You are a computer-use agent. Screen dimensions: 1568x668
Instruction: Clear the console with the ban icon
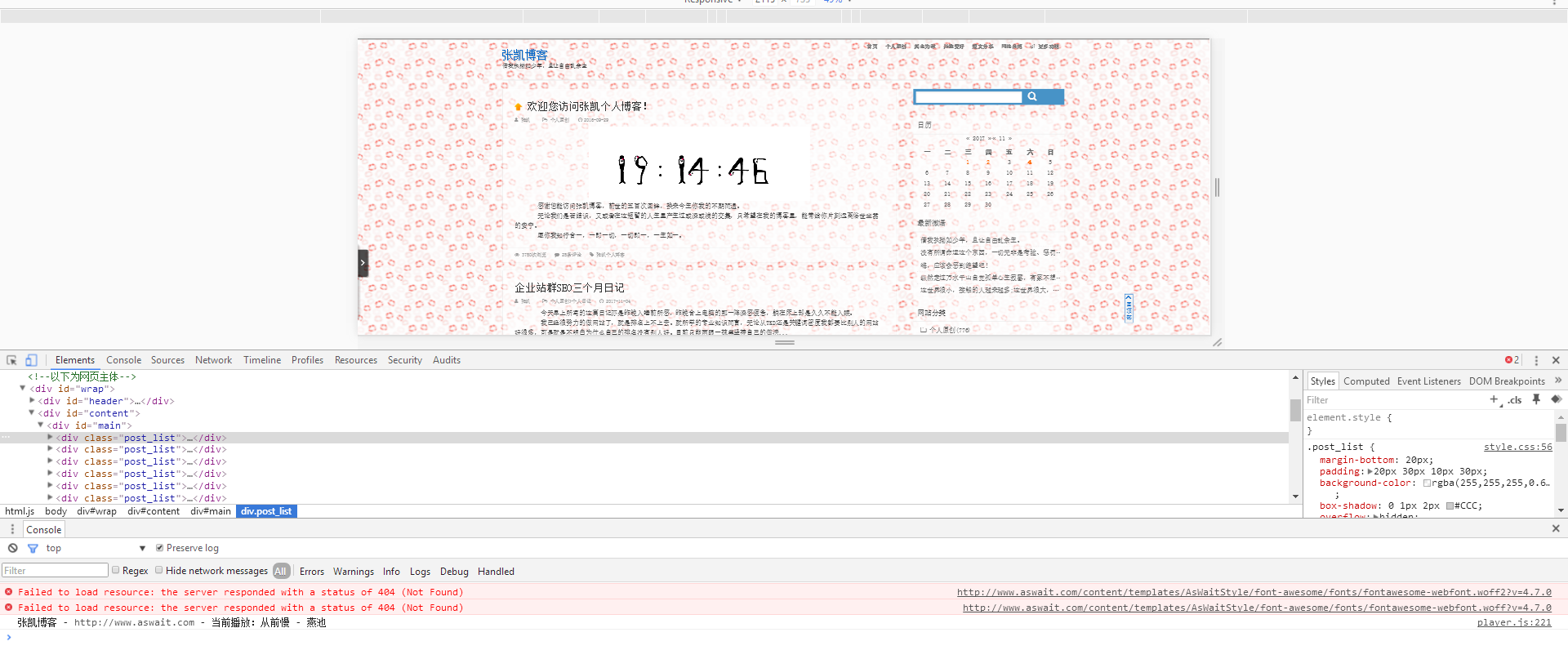(x=13, y=548)
